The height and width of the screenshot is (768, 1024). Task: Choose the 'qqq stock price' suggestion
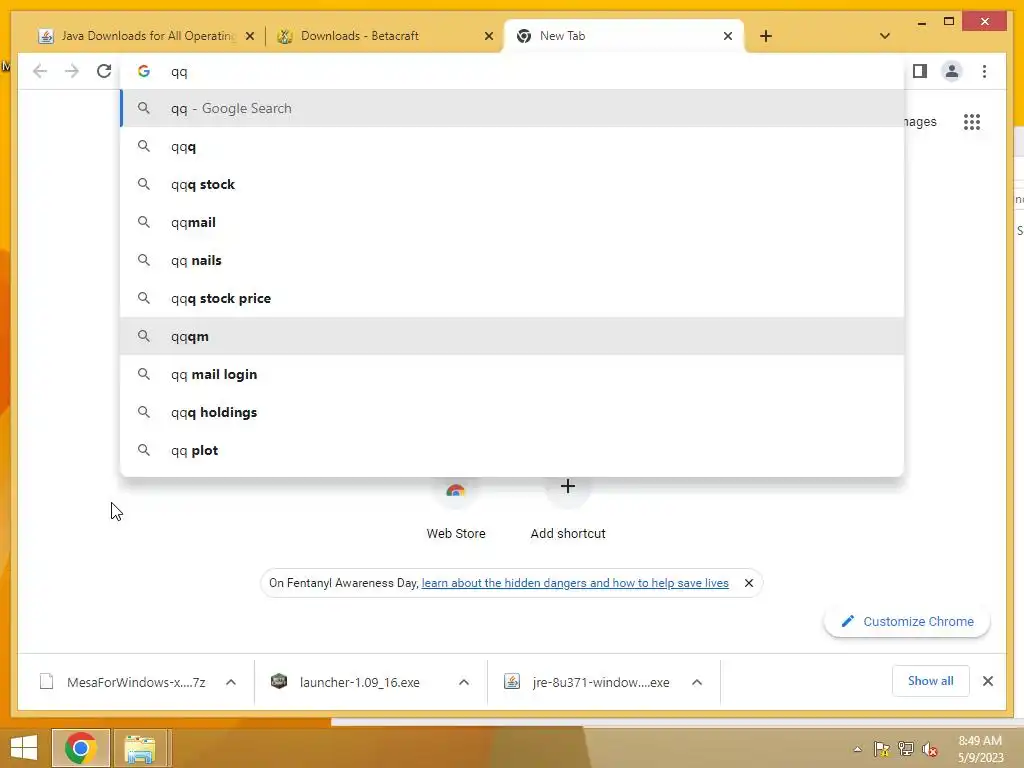pyautogui.click(x=512, y=298)
